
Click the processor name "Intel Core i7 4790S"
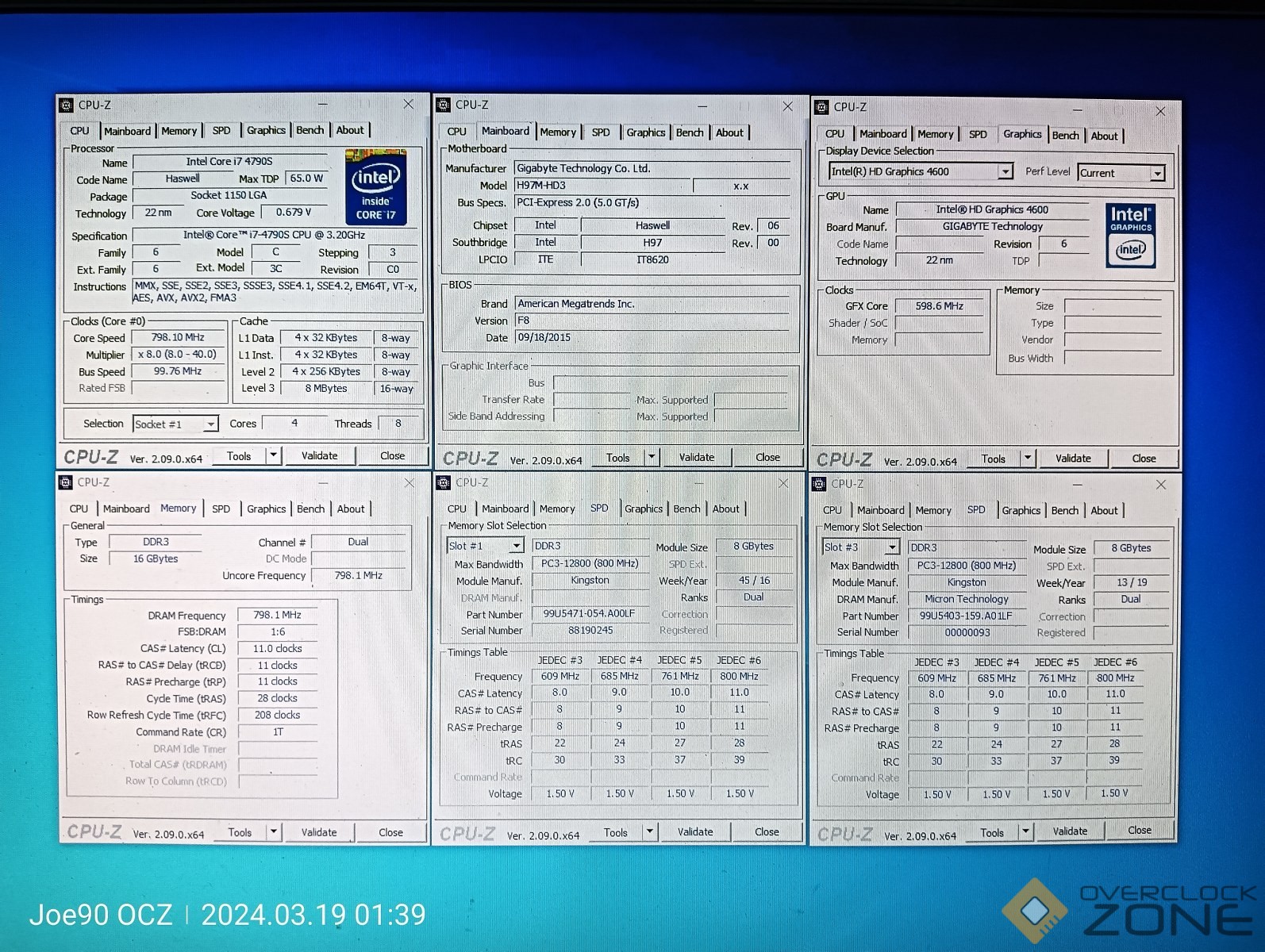(x=229, y=162)
